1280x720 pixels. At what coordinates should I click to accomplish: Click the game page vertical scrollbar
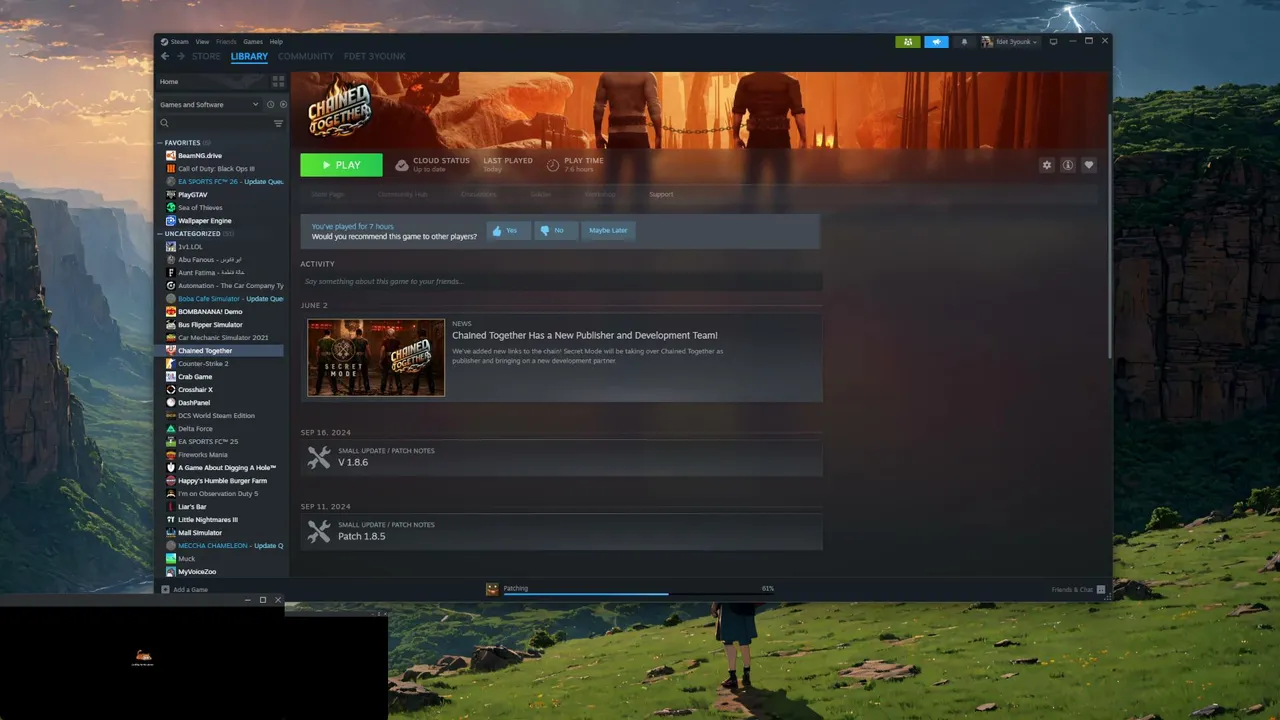[x=1109, y=235]
